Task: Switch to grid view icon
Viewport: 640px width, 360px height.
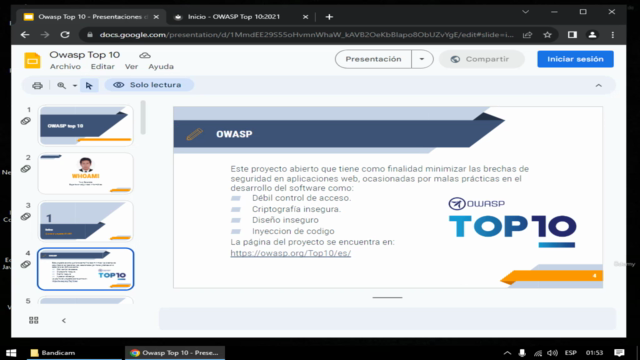Action: coord(34,320)
